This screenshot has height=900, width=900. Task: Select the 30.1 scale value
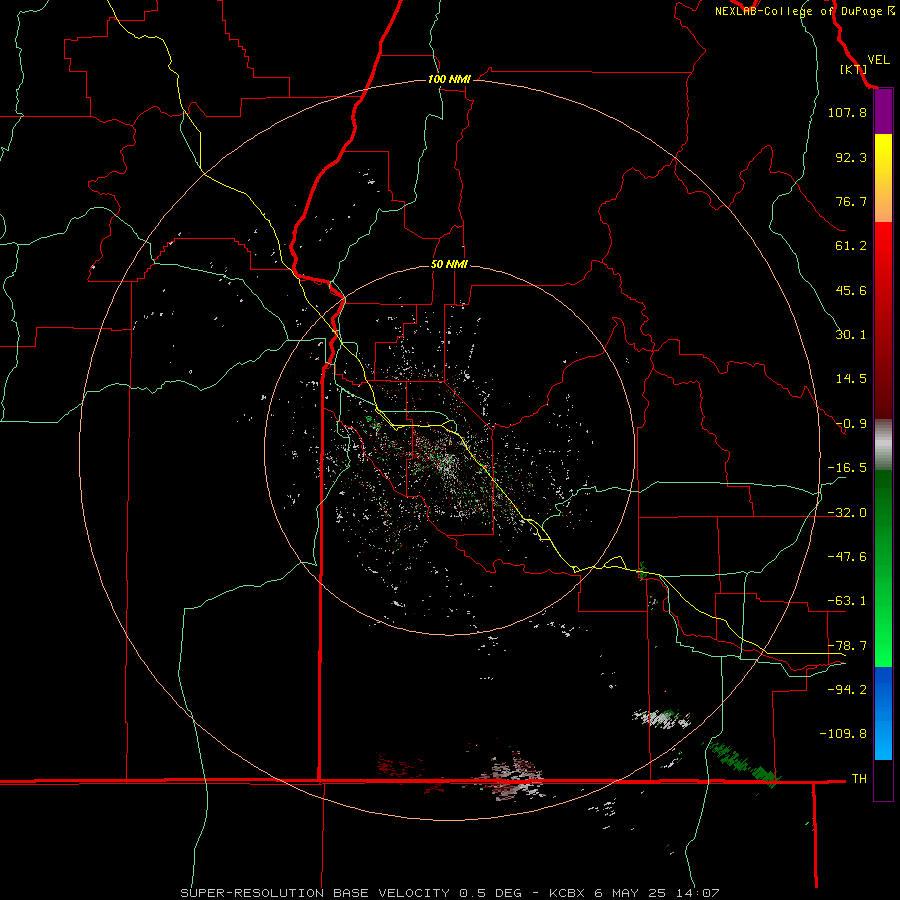click(851, 335)
